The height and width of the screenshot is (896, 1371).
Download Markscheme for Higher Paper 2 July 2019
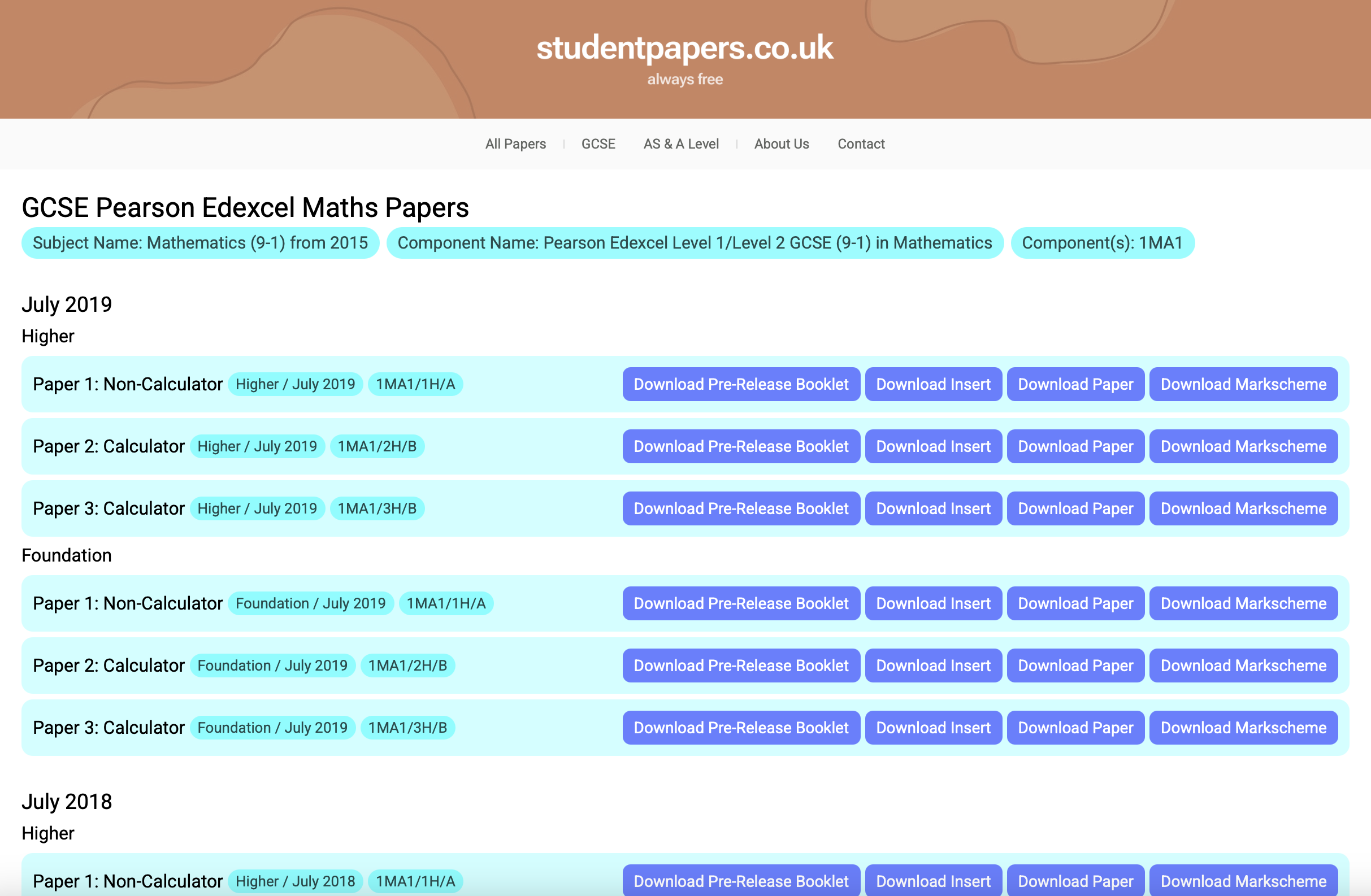[1243, 446]
